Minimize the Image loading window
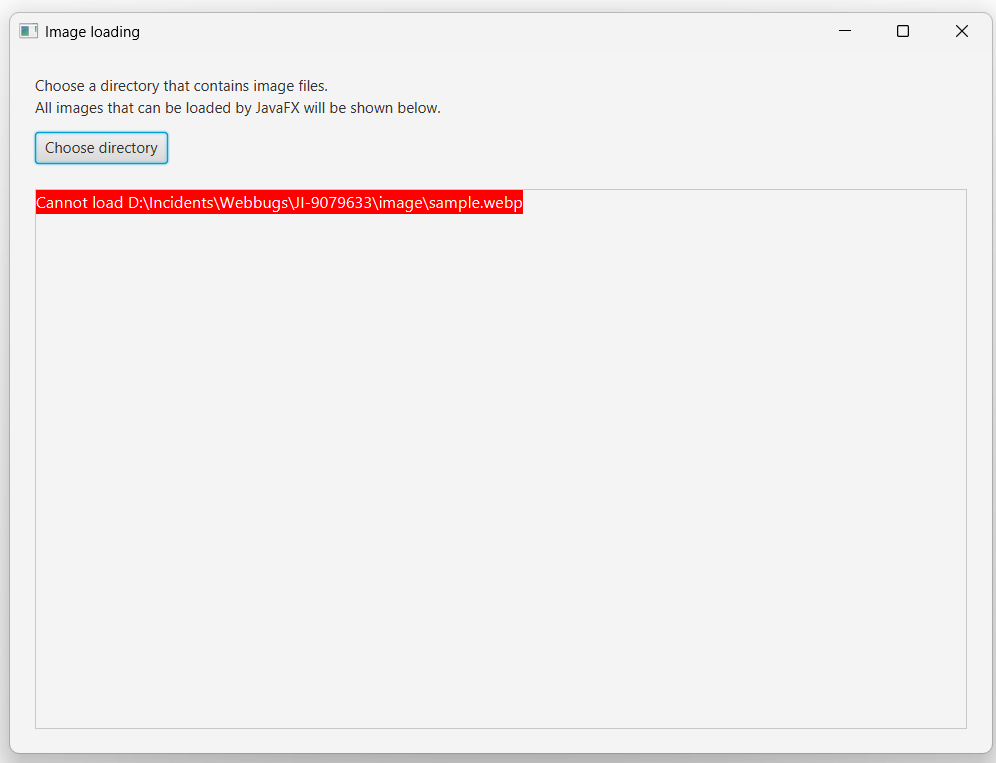The image size is (996, 763). (x=845, y=31)
